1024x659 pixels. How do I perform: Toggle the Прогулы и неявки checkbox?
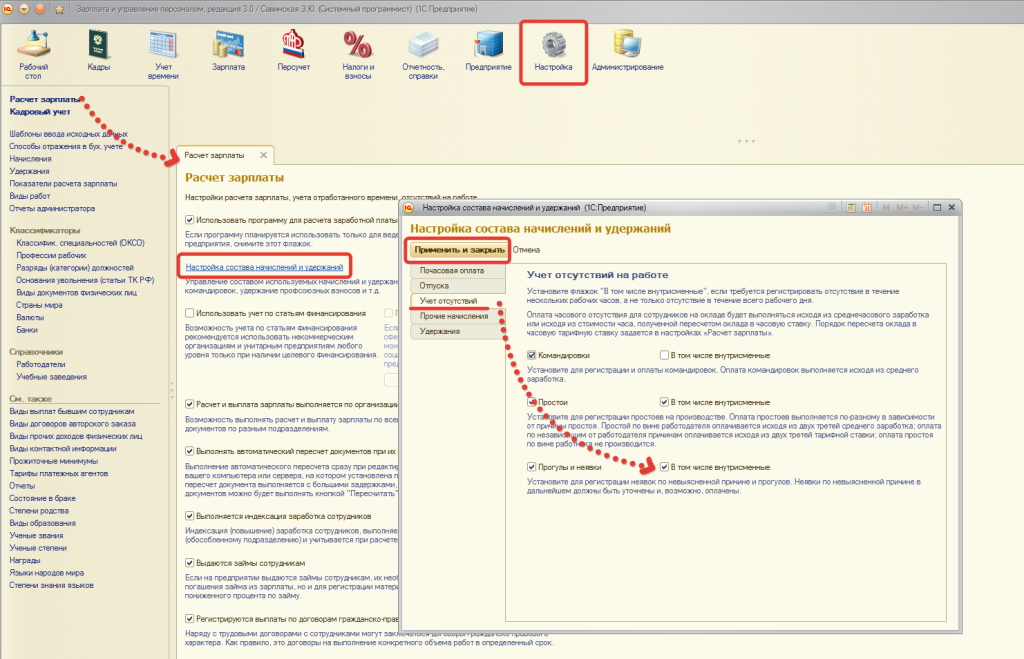point(532,467)
